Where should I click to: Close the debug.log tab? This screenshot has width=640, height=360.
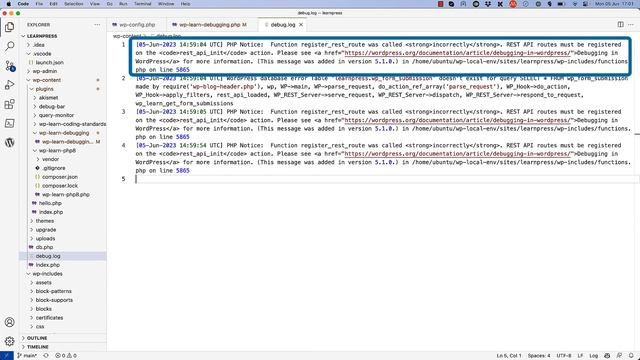(x=301, y=25)
